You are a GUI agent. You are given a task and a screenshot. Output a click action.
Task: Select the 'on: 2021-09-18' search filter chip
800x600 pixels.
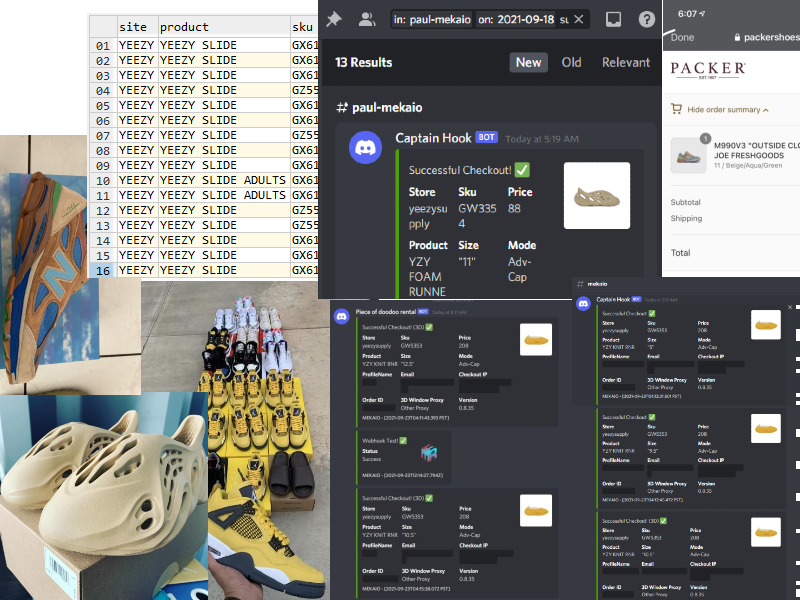point(516,19)
